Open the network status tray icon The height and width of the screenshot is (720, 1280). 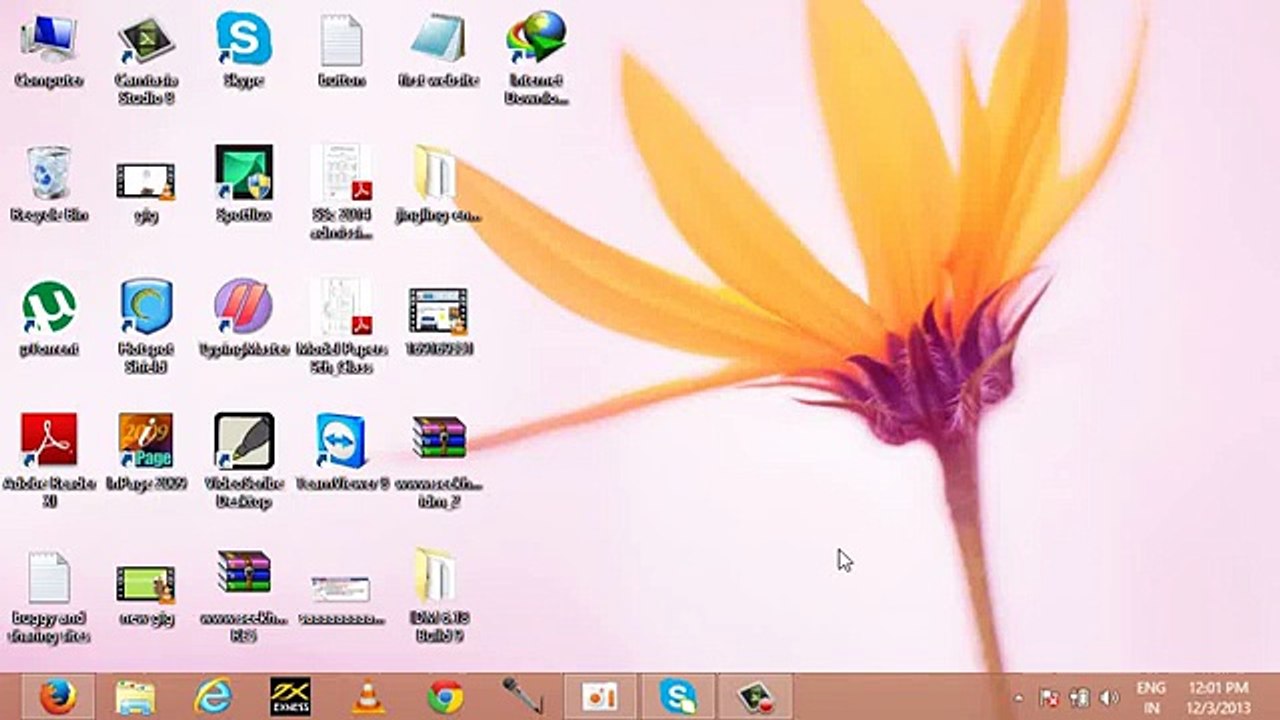1079,697
